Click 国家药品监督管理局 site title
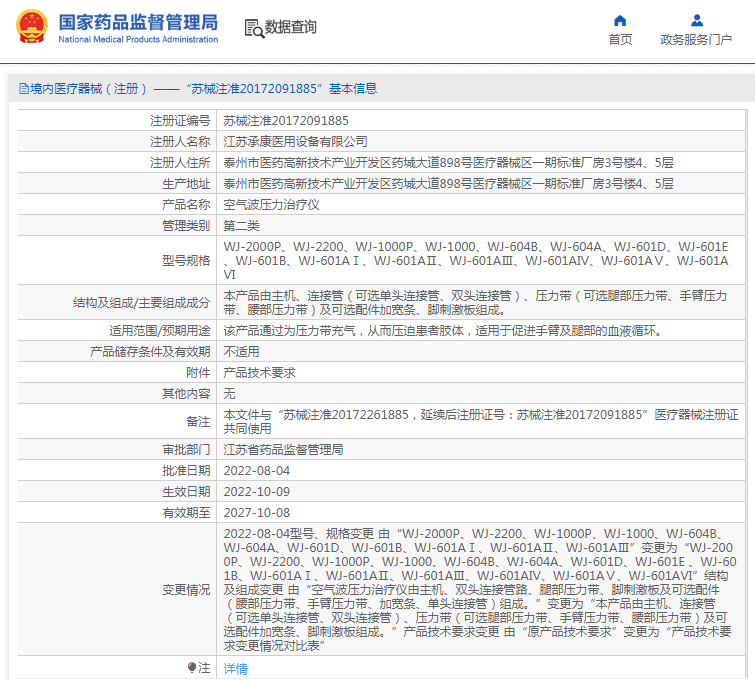This screenshot has width=755, height=680. 138,22
